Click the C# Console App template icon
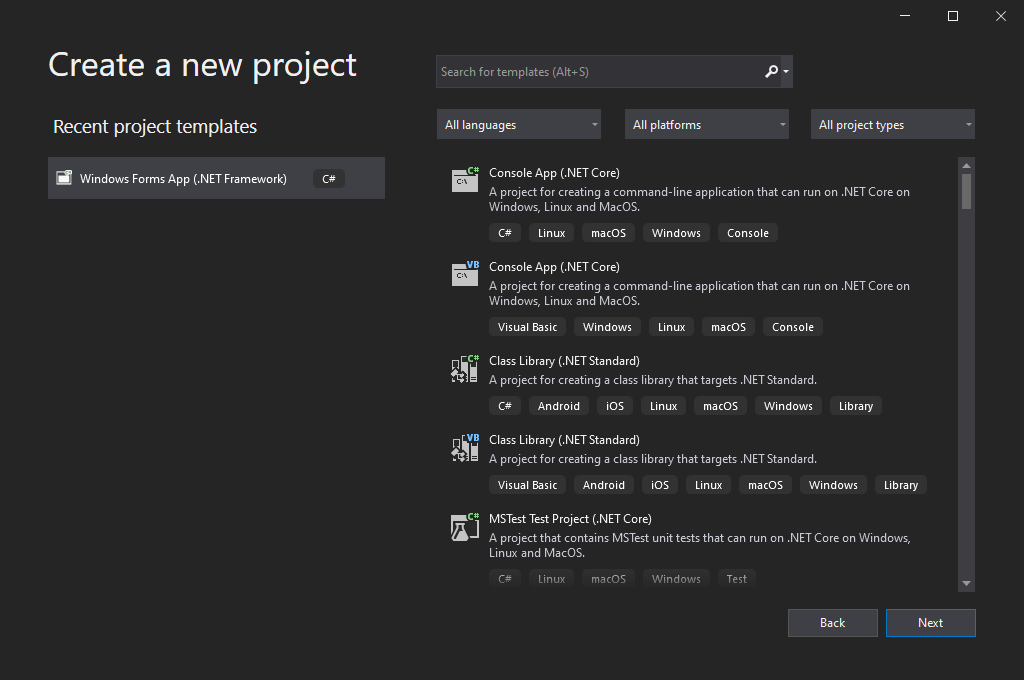This screenshot has width=1024, height=680. point(465,179)
